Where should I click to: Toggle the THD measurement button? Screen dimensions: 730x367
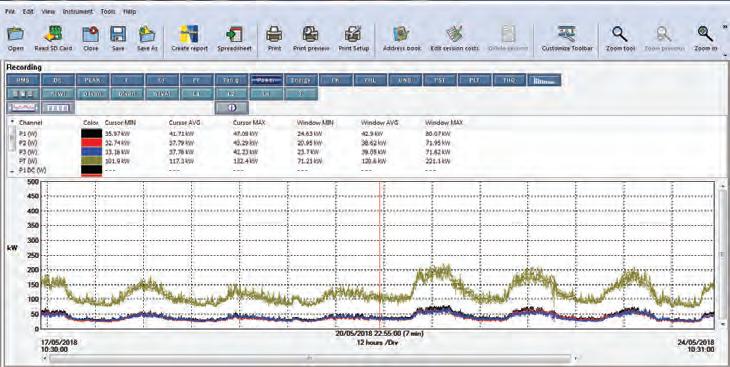pos(509,80)
